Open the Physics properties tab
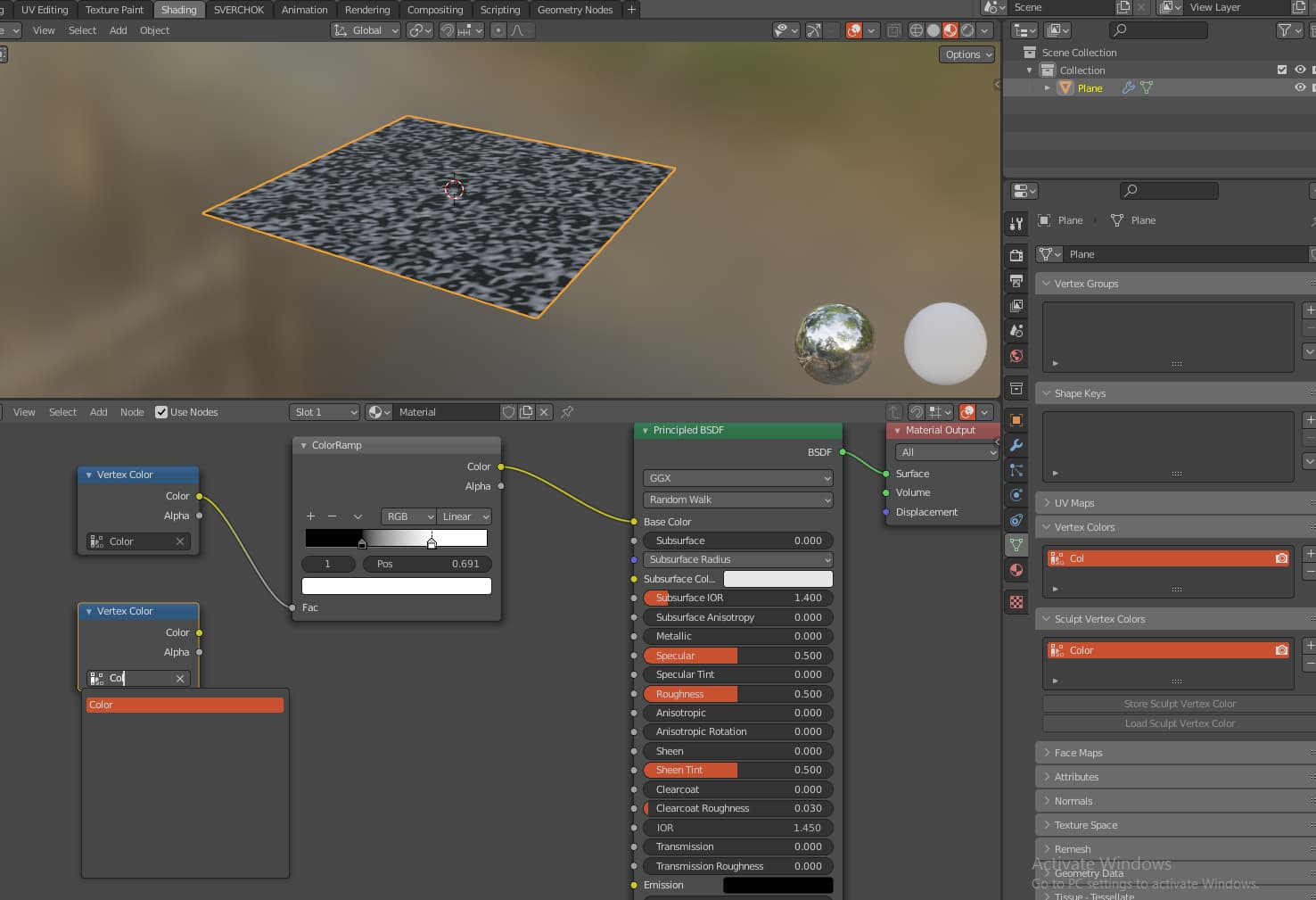Image resolution: width=1316 pixels, height=900 pixels. pos(1016,495)
